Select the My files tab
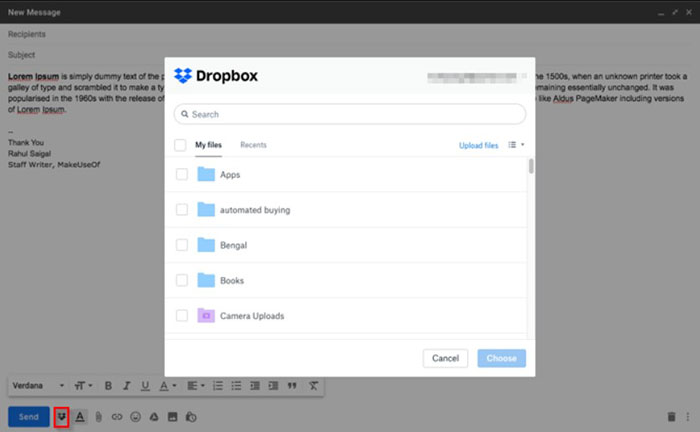Viewport: 700px width, 432px height. point(208,145)
